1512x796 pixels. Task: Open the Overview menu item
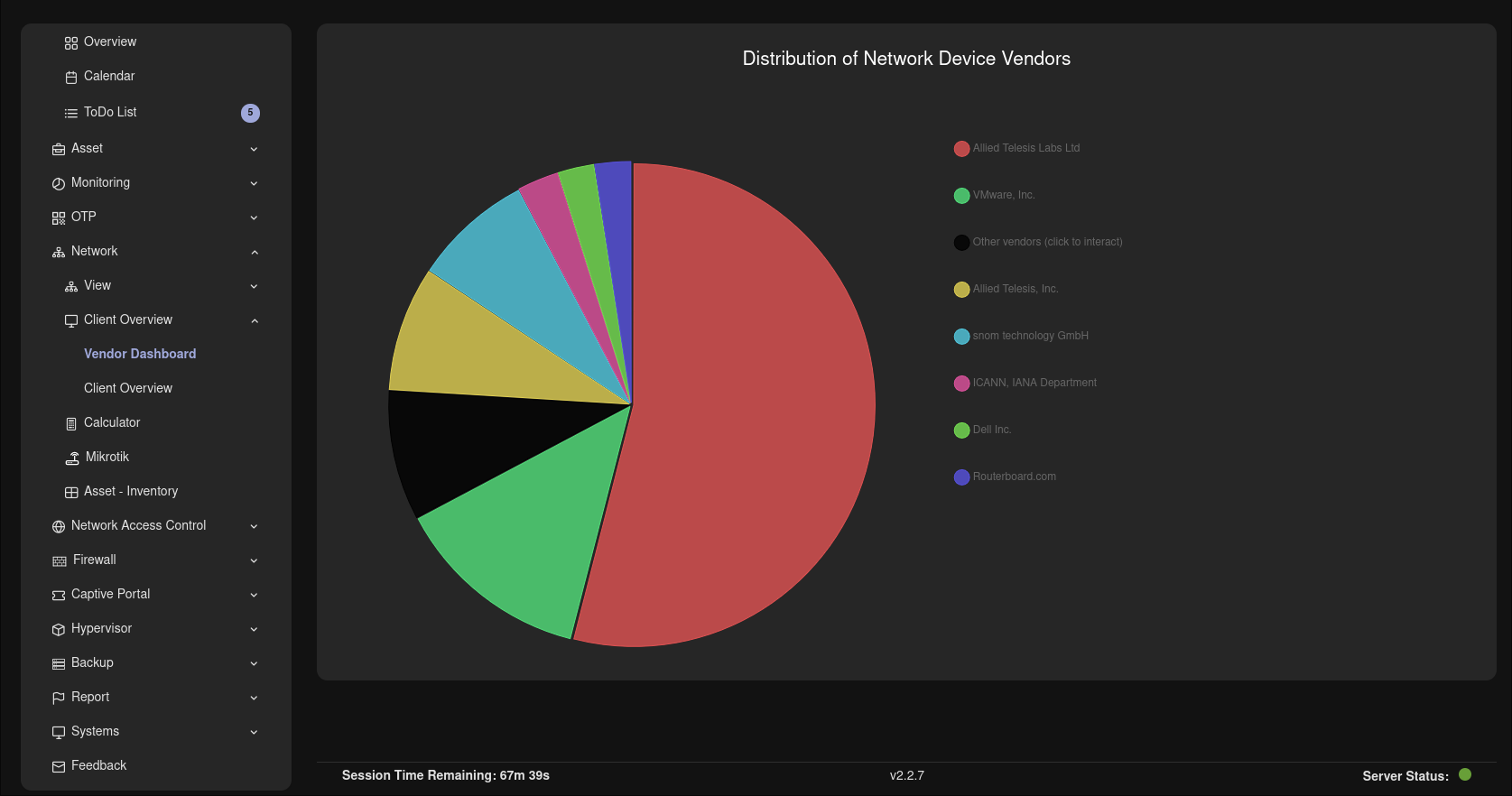click(110, 42)
